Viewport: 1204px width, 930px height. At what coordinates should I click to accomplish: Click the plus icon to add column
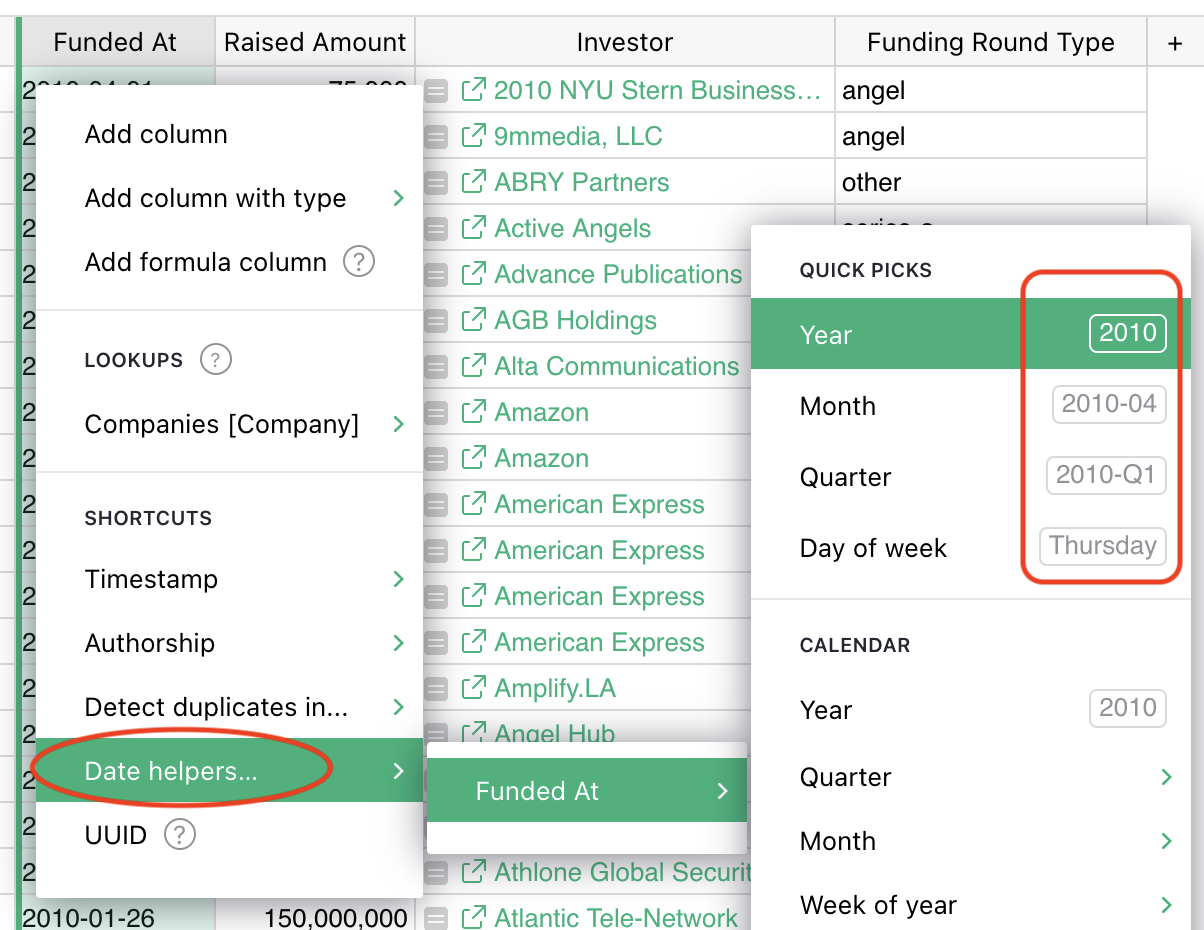(x=1175, y=43)
